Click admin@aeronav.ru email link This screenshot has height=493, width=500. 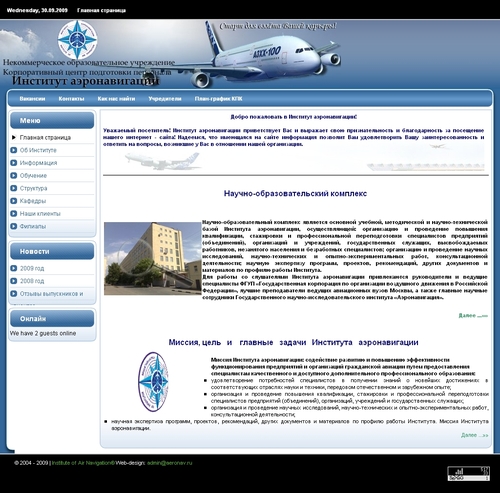coord(170,463)
